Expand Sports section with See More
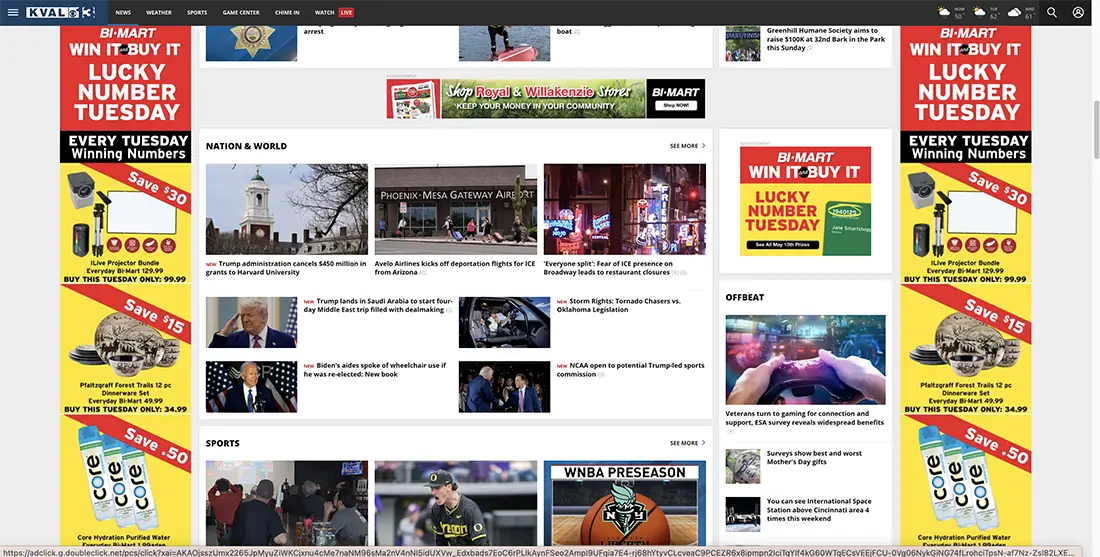The image size is (1100, 557). 688,443
